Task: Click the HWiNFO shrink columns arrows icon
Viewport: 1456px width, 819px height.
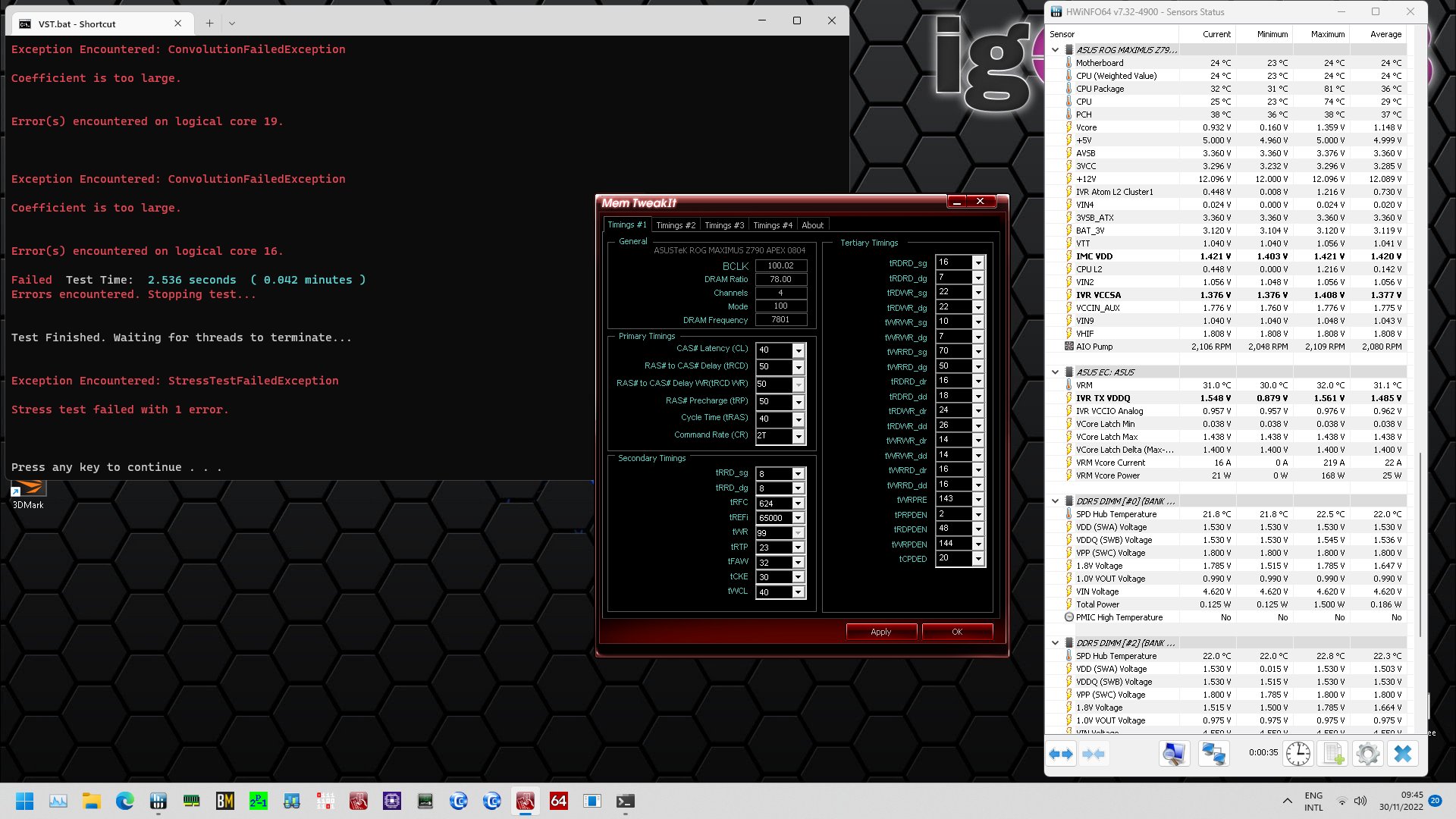Action: point(1094,754)
